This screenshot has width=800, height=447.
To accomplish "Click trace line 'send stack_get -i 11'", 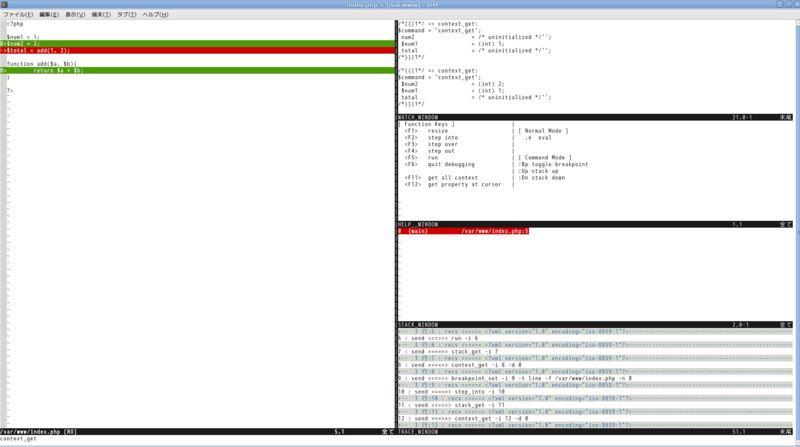I will 452,405.
